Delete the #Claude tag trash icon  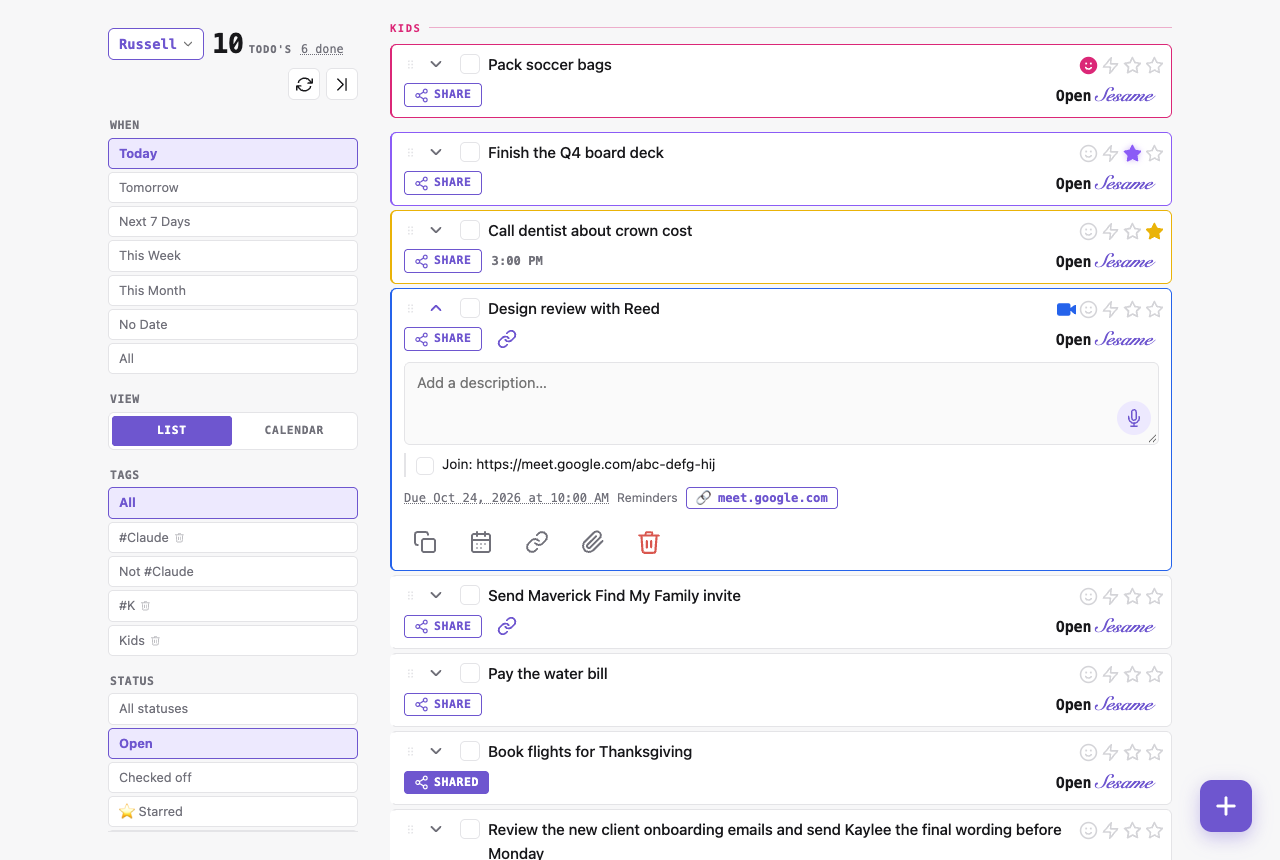click(x=180, y=538)
